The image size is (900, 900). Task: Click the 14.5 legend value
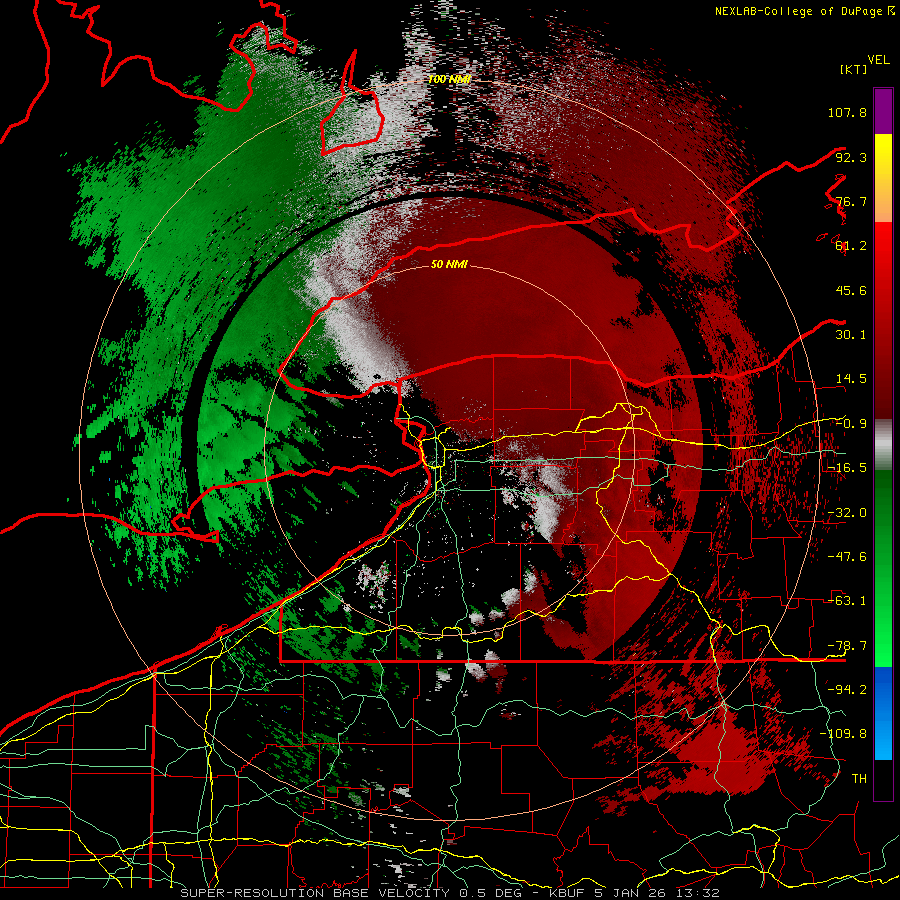pyautogui.click(x=851, y=379)
